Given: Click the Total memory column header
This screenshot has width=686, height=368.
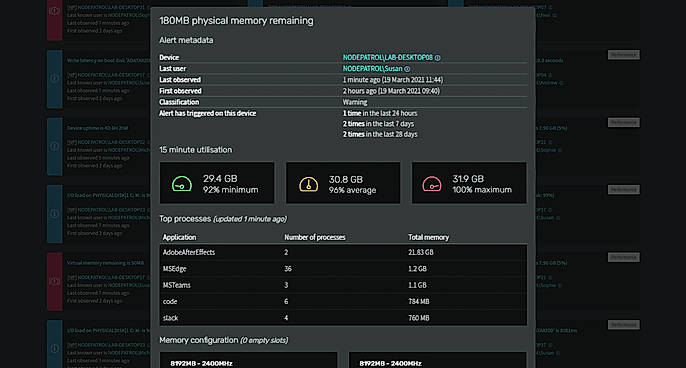Looking at the screenshot, I should (428, 237).
